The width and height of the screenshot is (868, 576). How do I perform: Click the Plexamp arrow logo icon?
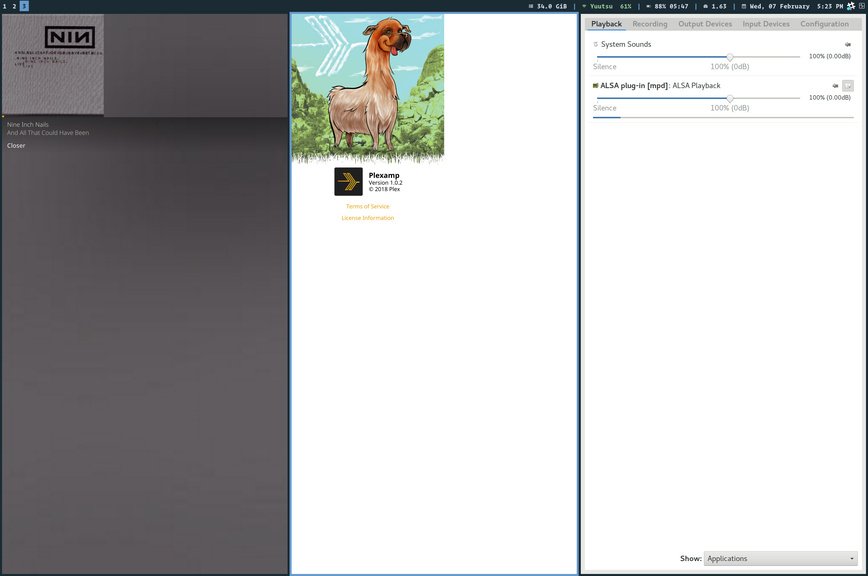point(348,181)
